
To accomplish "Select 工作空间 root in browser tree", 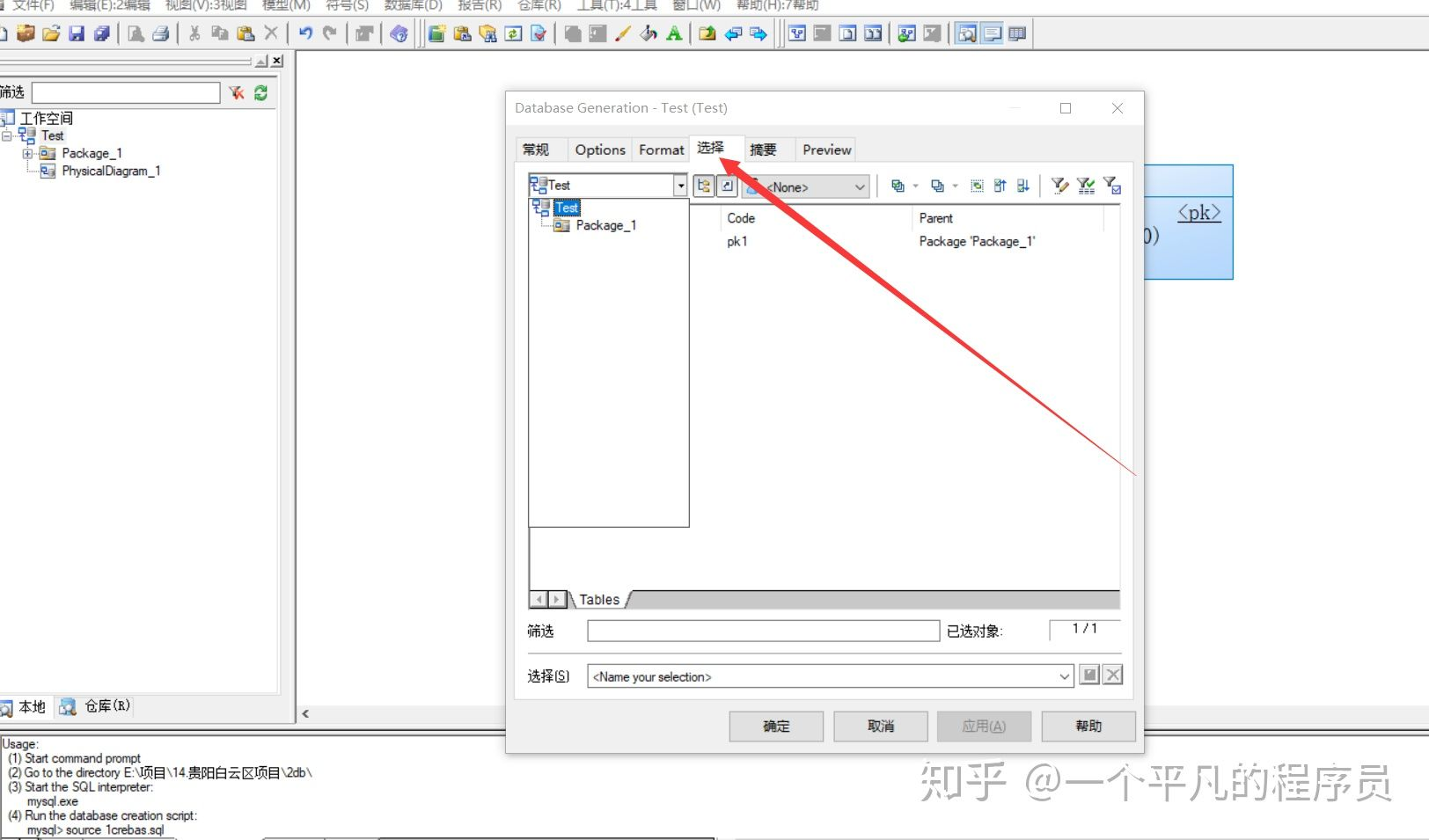I will tap(46, 118).
